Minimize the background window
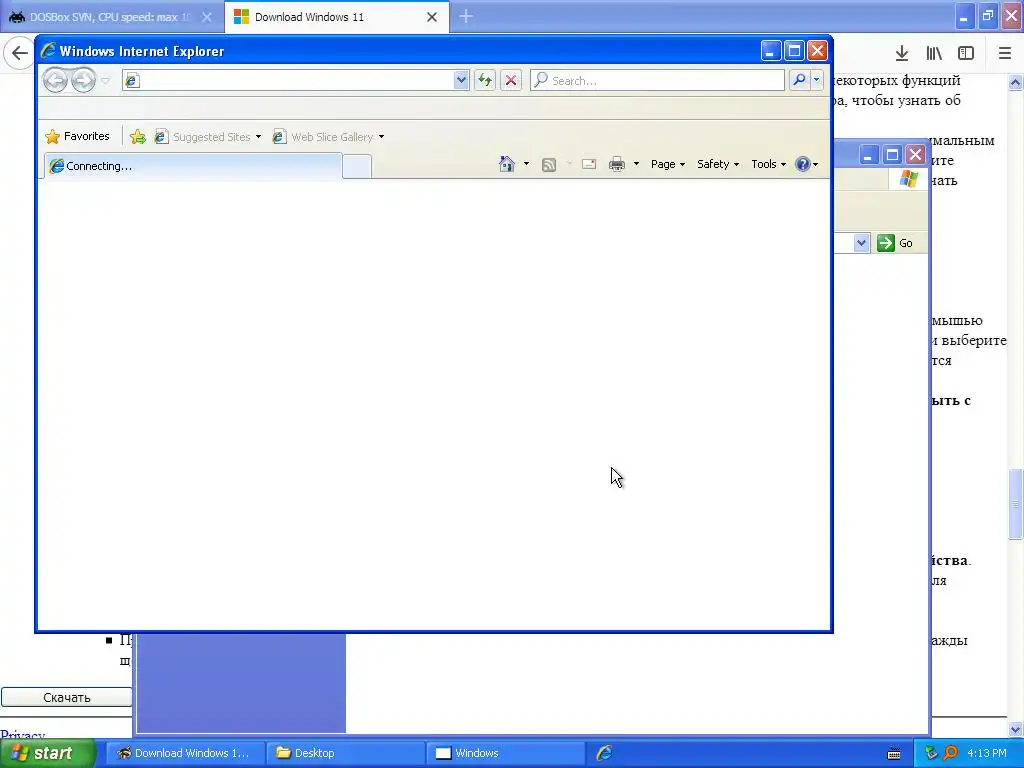The width and height of the screenshot is (1024, 768). point(868,155)
